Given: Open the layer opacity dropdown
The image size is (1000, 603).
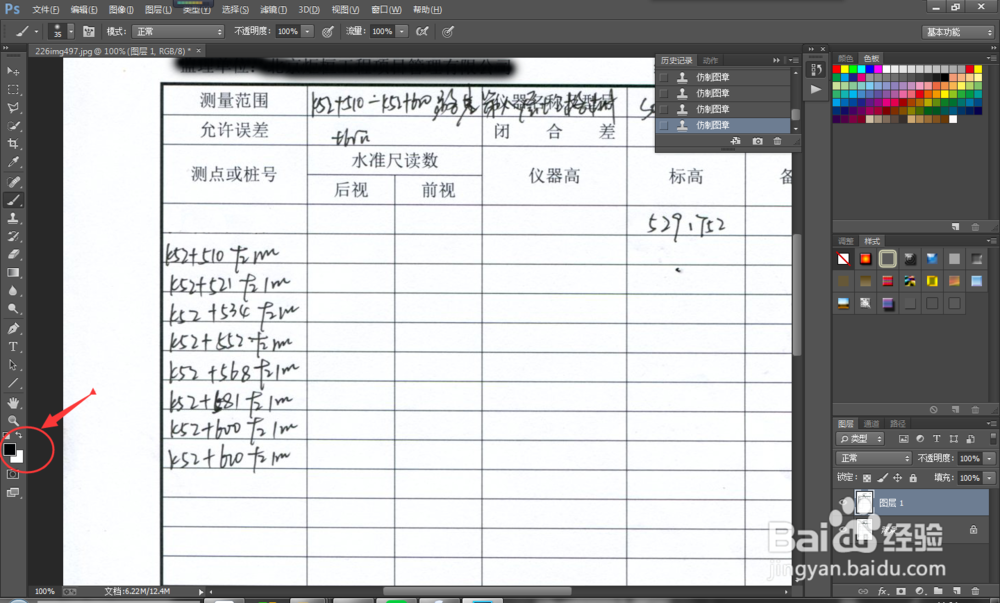Looking at the screenshot, I should 988,458.
